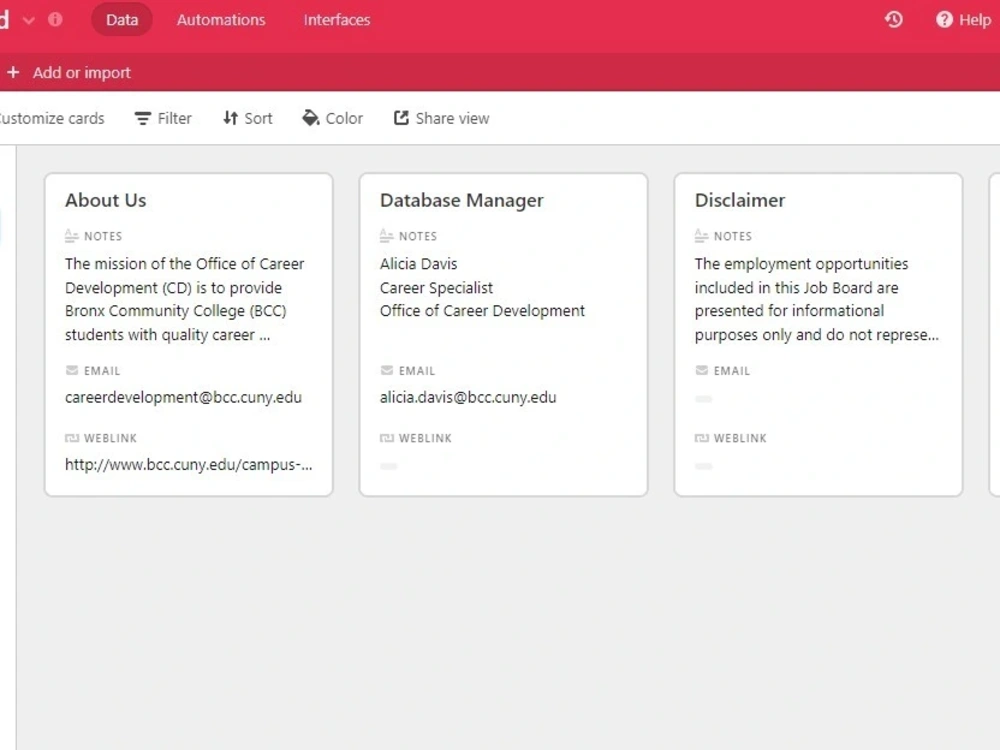This screenshot has height=750, width=1000.
Task: Click the Share view export icon
Action: click(x=401, y=117)
